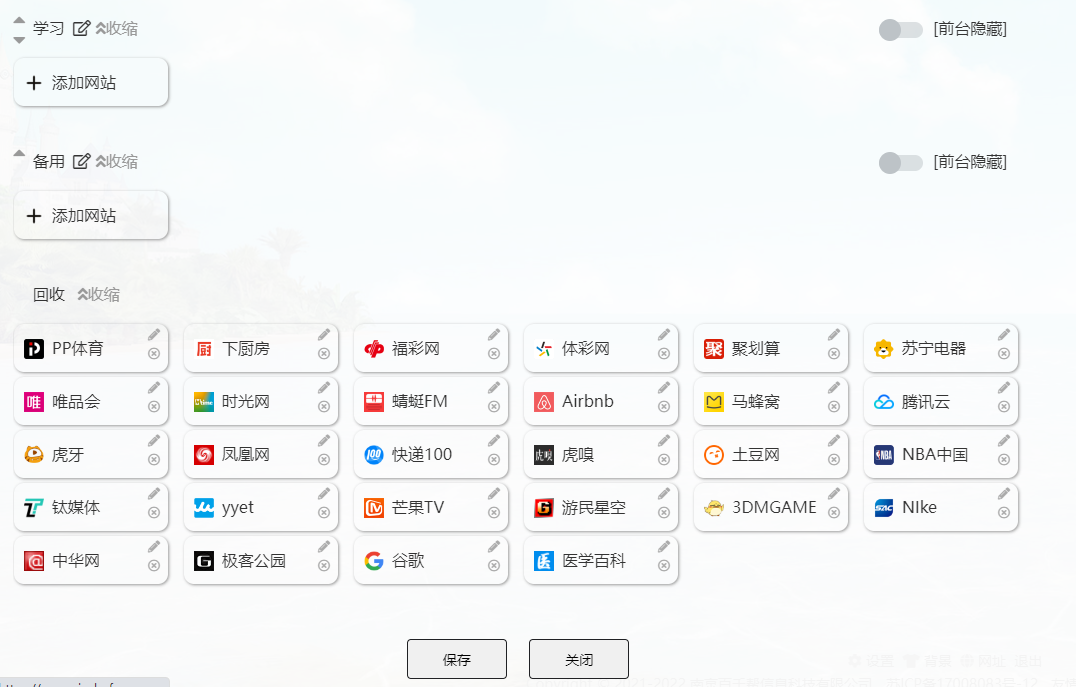Remove 苏宁电器 with its x icon
Screen dimensions: 1076x687
point(1004,353)
